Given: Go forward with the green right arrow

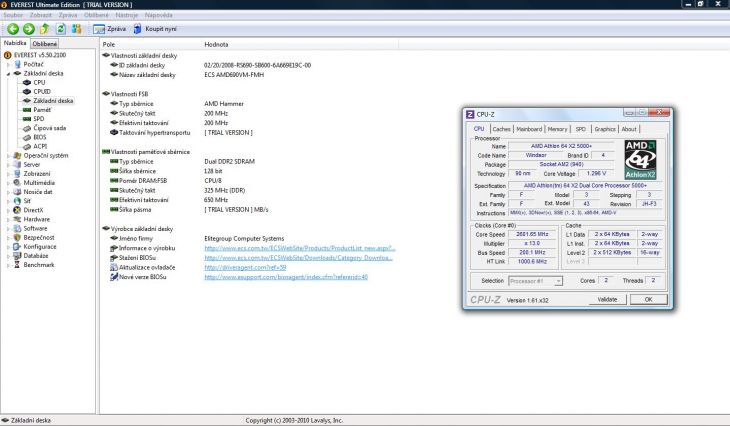Looking at the screenshot, I should [29, 29].
